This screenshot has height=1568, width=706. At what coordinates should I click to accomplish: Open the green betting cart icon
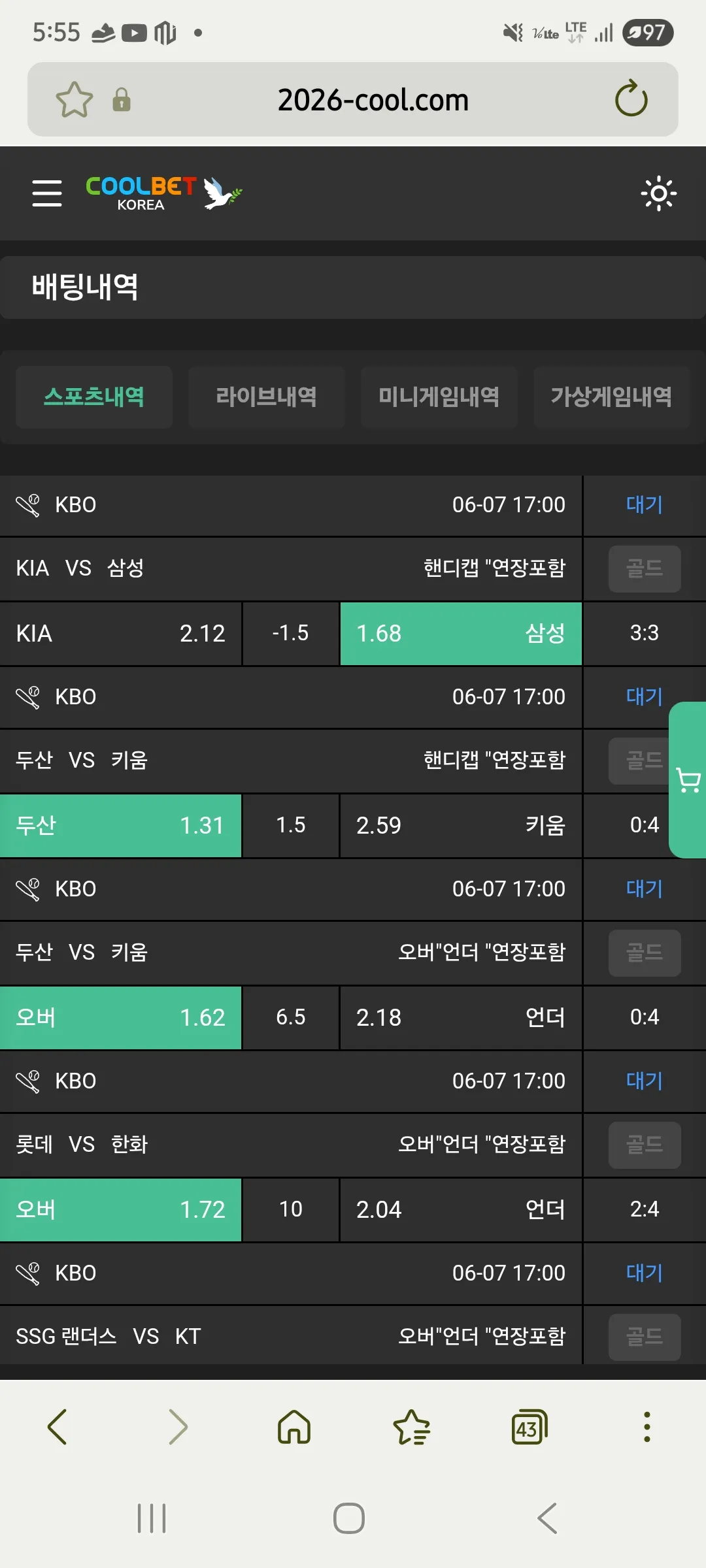pyautogui.click(x=688, y=780)
